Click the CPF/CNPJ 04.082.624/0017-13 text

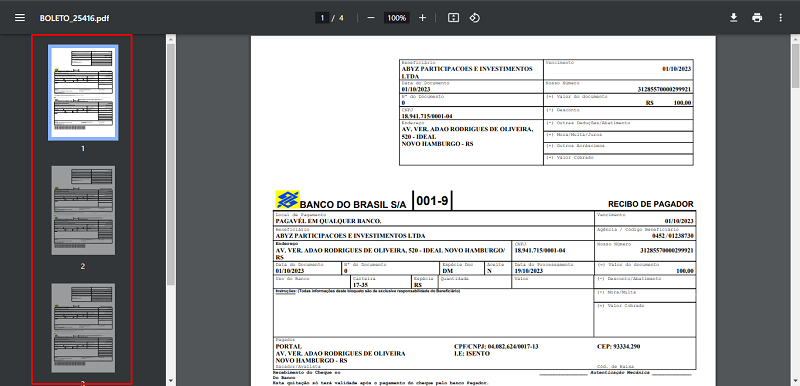tap(496, 347)
